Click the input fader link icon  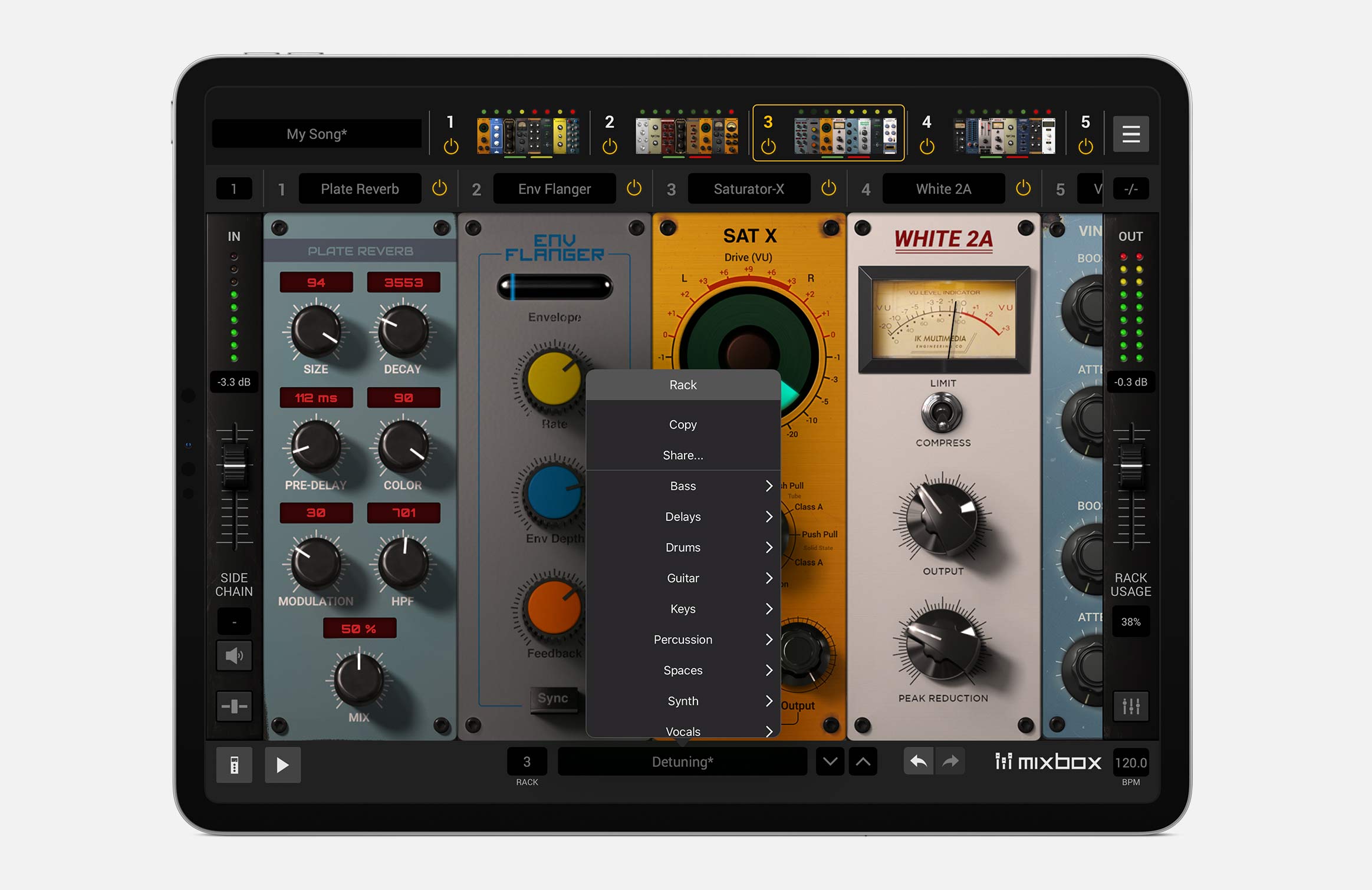coord(234,706)
